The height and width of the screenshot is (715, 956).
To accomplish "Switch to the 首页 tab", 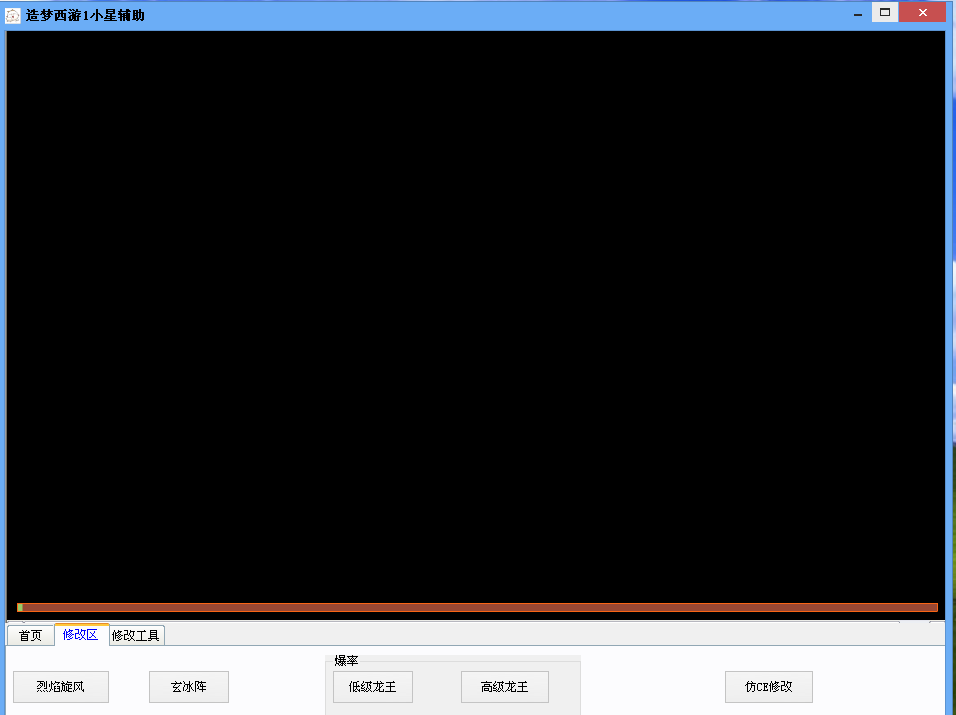I will click(x=30, y=636).
